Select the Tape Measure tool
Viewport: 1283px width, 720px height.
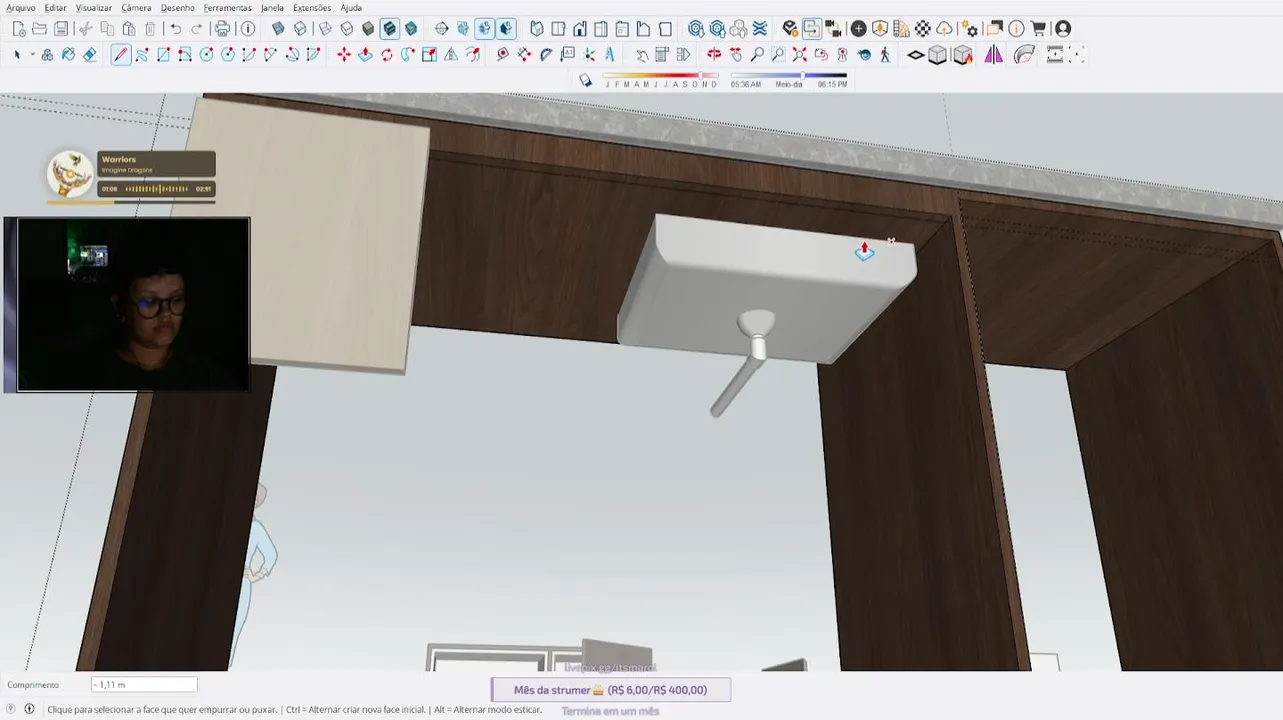pyautogui.click(x=502, y=55)
